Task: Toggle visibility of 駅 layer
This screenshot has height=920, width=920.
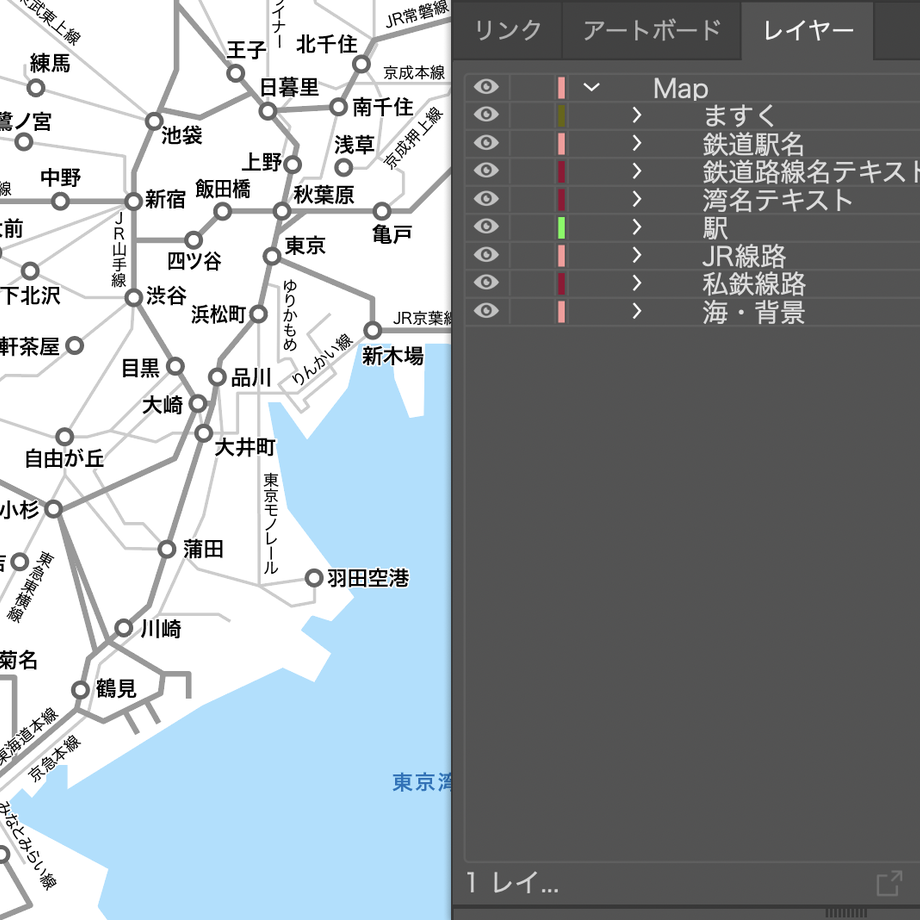Action: (x=486, y=226)
